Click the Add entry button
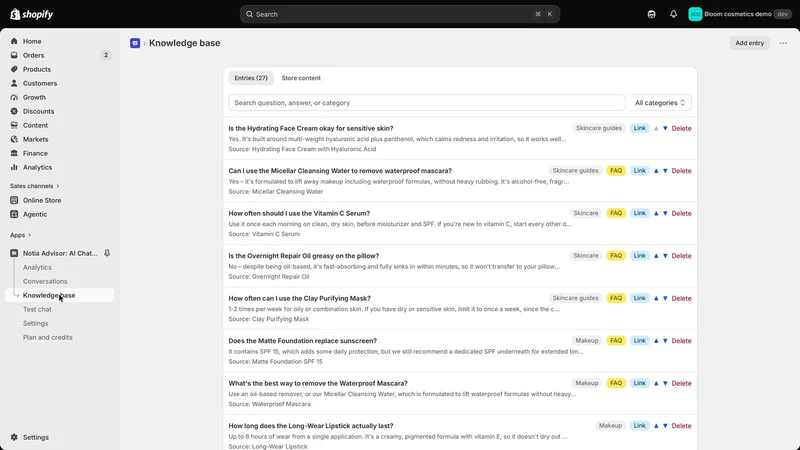Image resolution: width=800 pixels, height=450 pixels. point(749,43)
